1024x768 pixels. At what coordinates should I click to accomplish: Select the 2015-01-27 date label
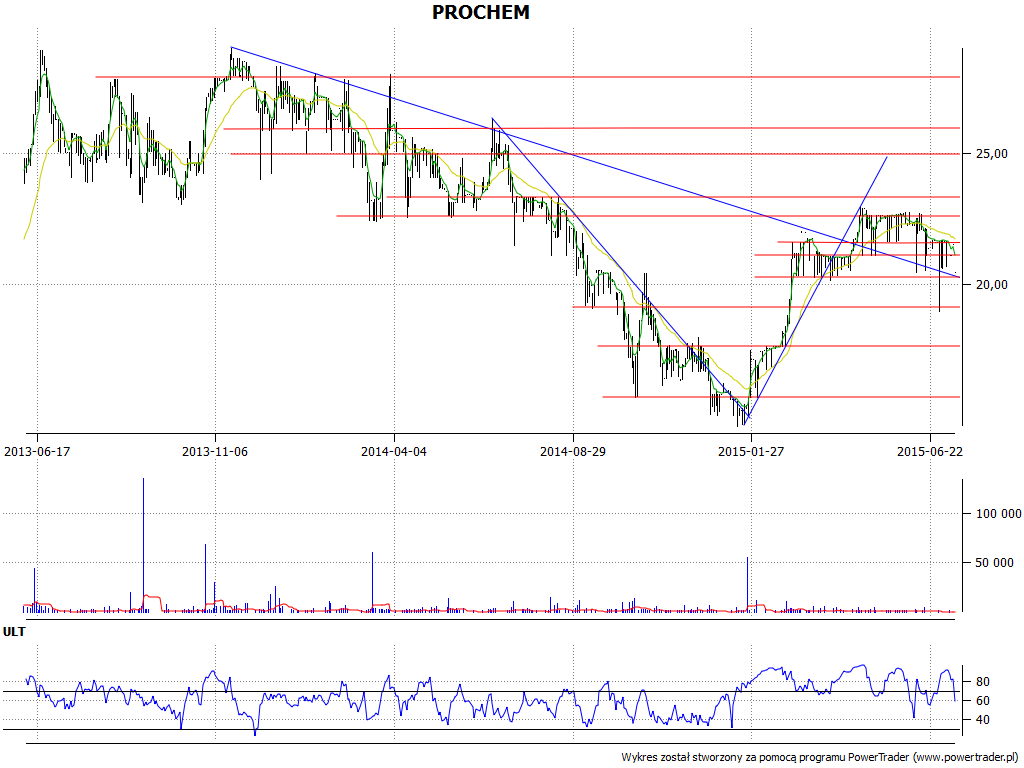point(751,451)
